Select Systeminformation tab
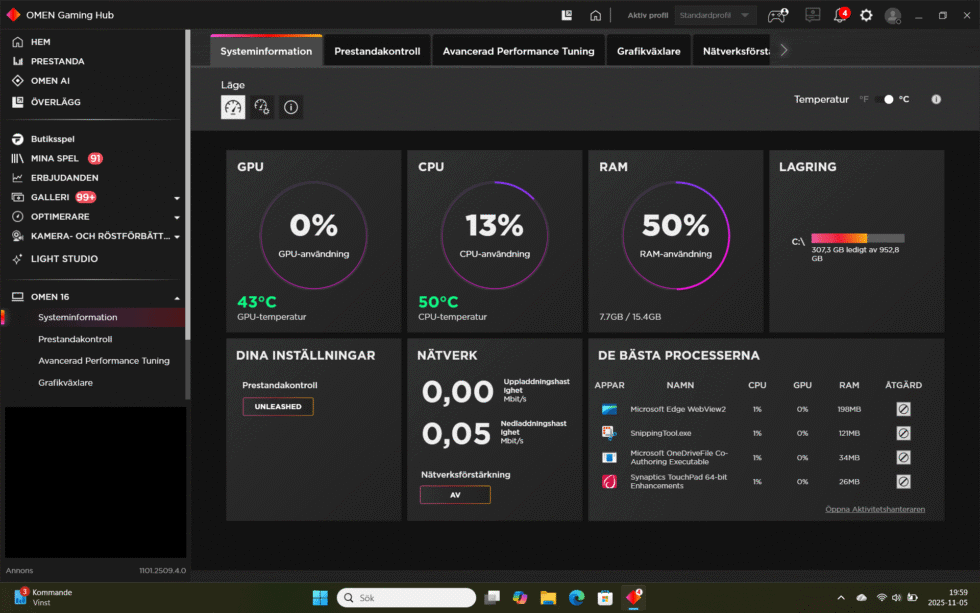Viewport: 980px width, 613px height. 266,51
